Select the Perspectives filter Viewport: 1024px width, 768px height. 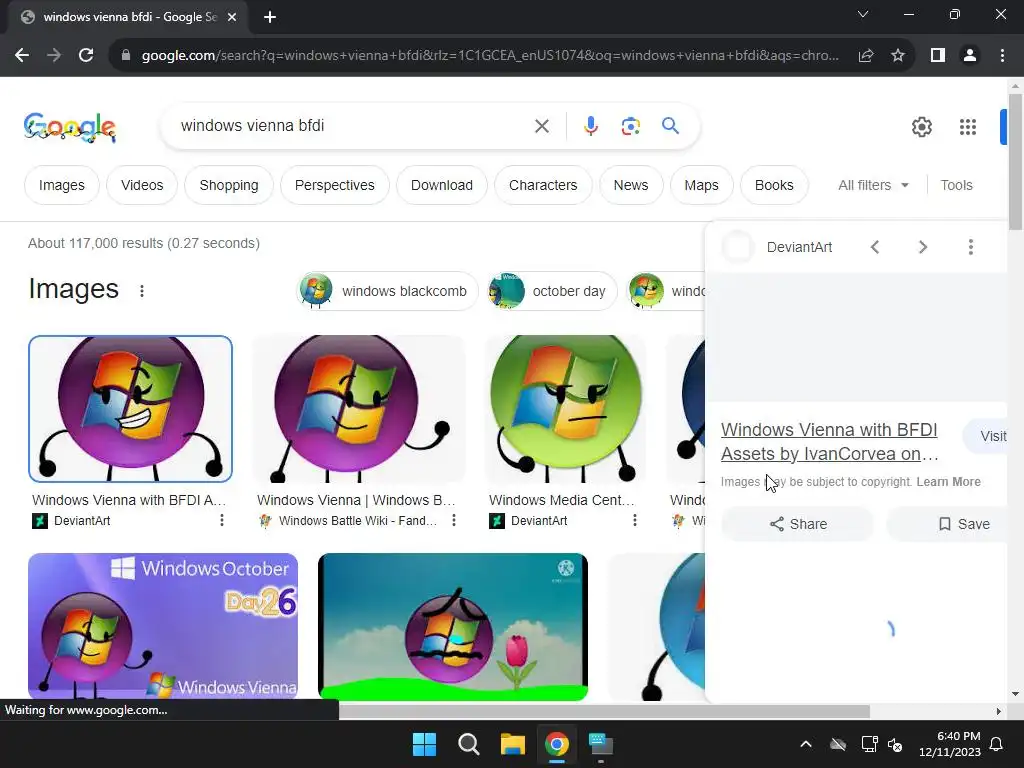pos(334,185)
